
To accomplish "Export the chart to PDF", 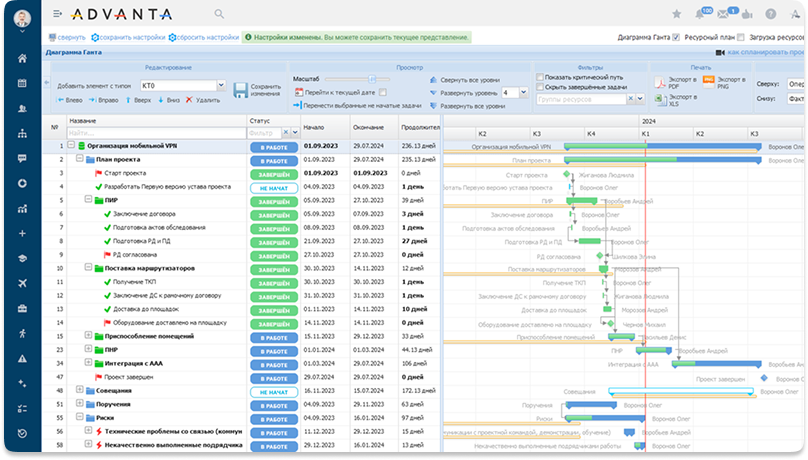I will coord(660,84).
